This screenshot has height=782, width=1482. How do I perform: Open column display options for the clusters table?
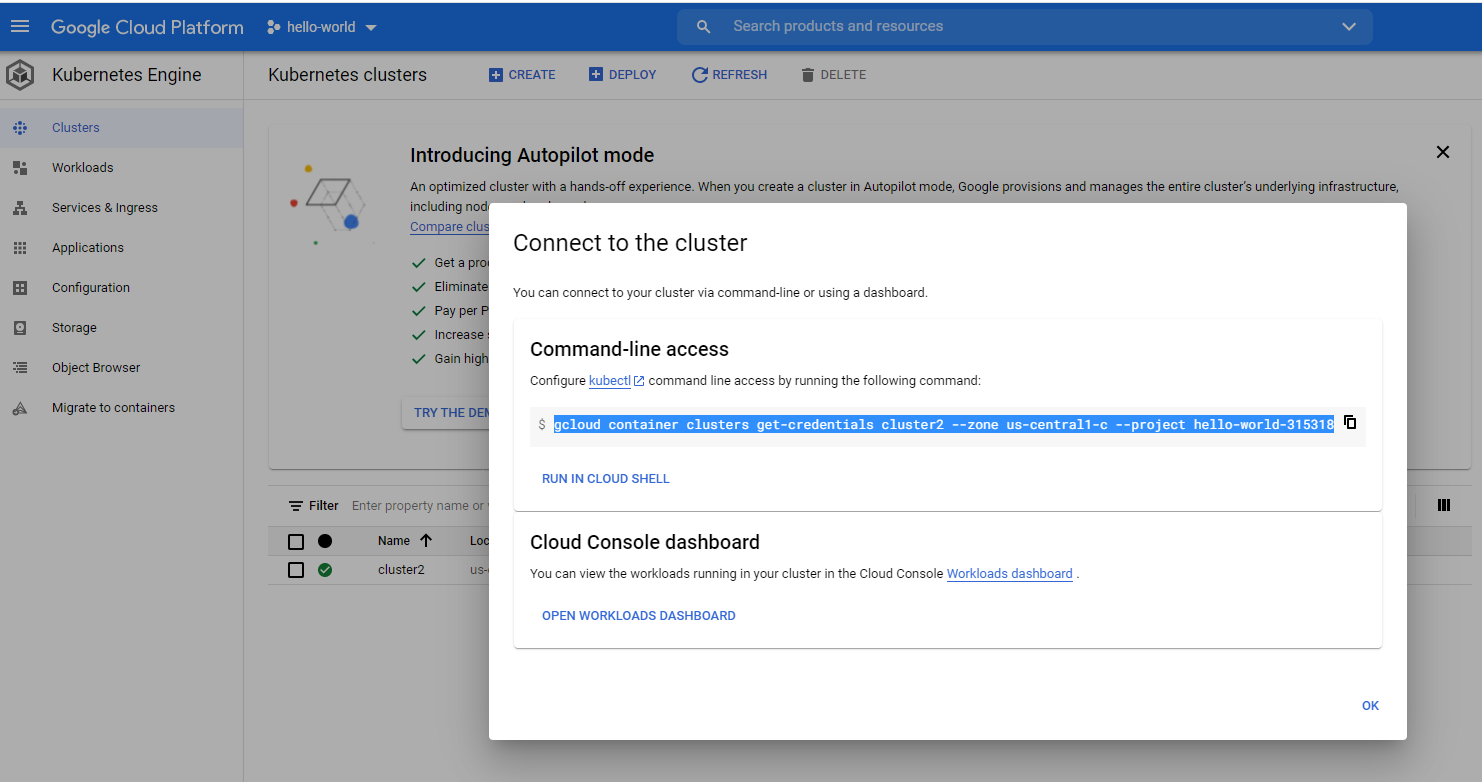point(1443,505)
